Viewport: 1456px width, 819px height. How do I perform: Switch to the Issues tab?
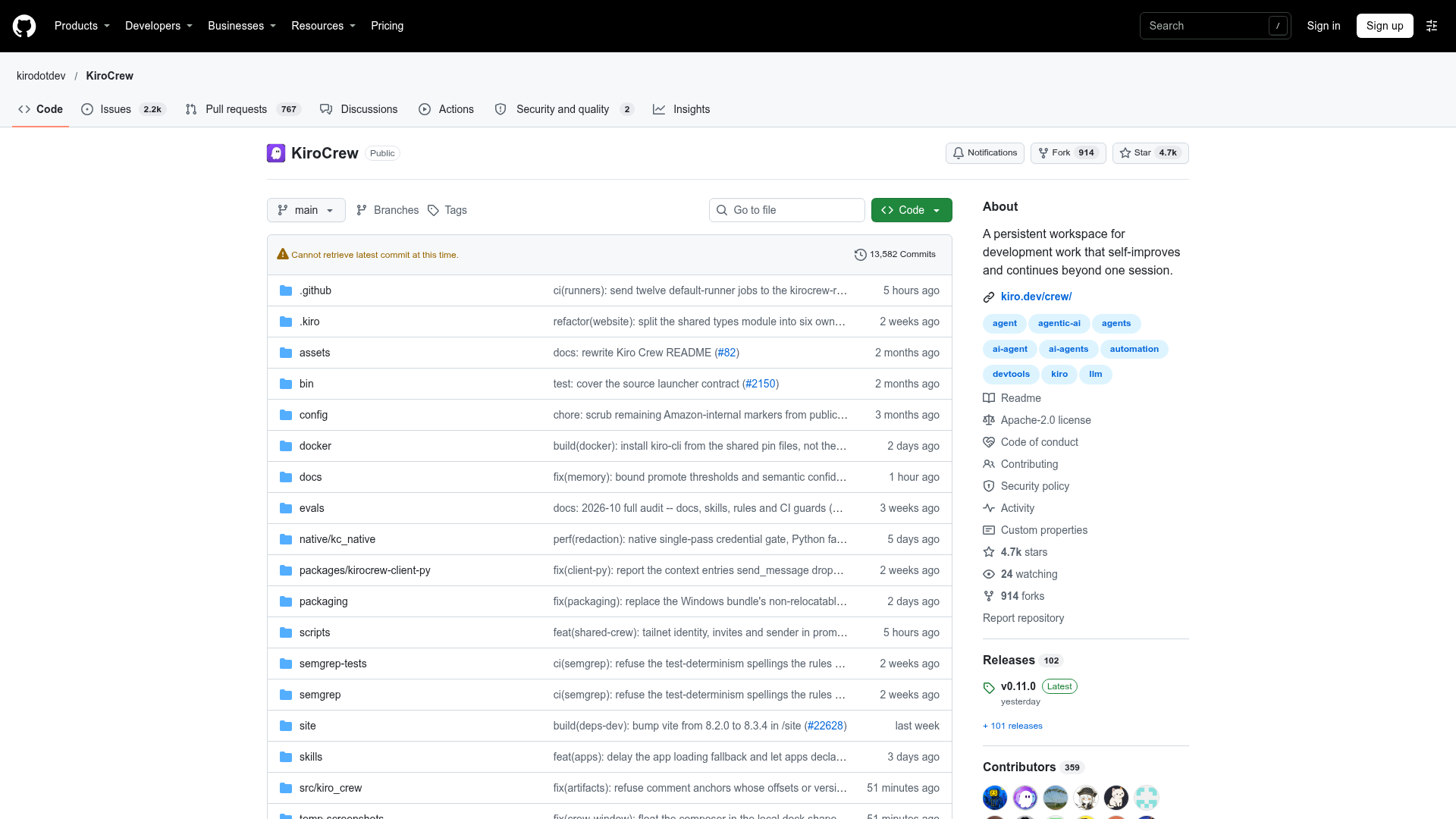click(x=124, y=109)
